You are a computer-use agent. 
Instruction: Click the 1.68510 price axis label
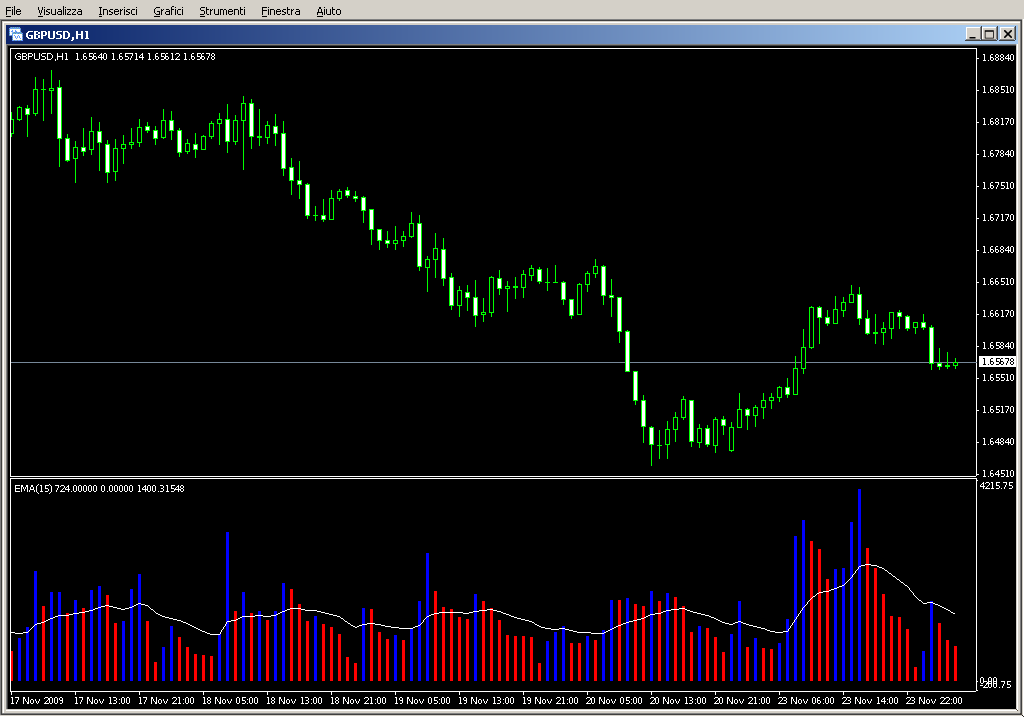point(998,89)
